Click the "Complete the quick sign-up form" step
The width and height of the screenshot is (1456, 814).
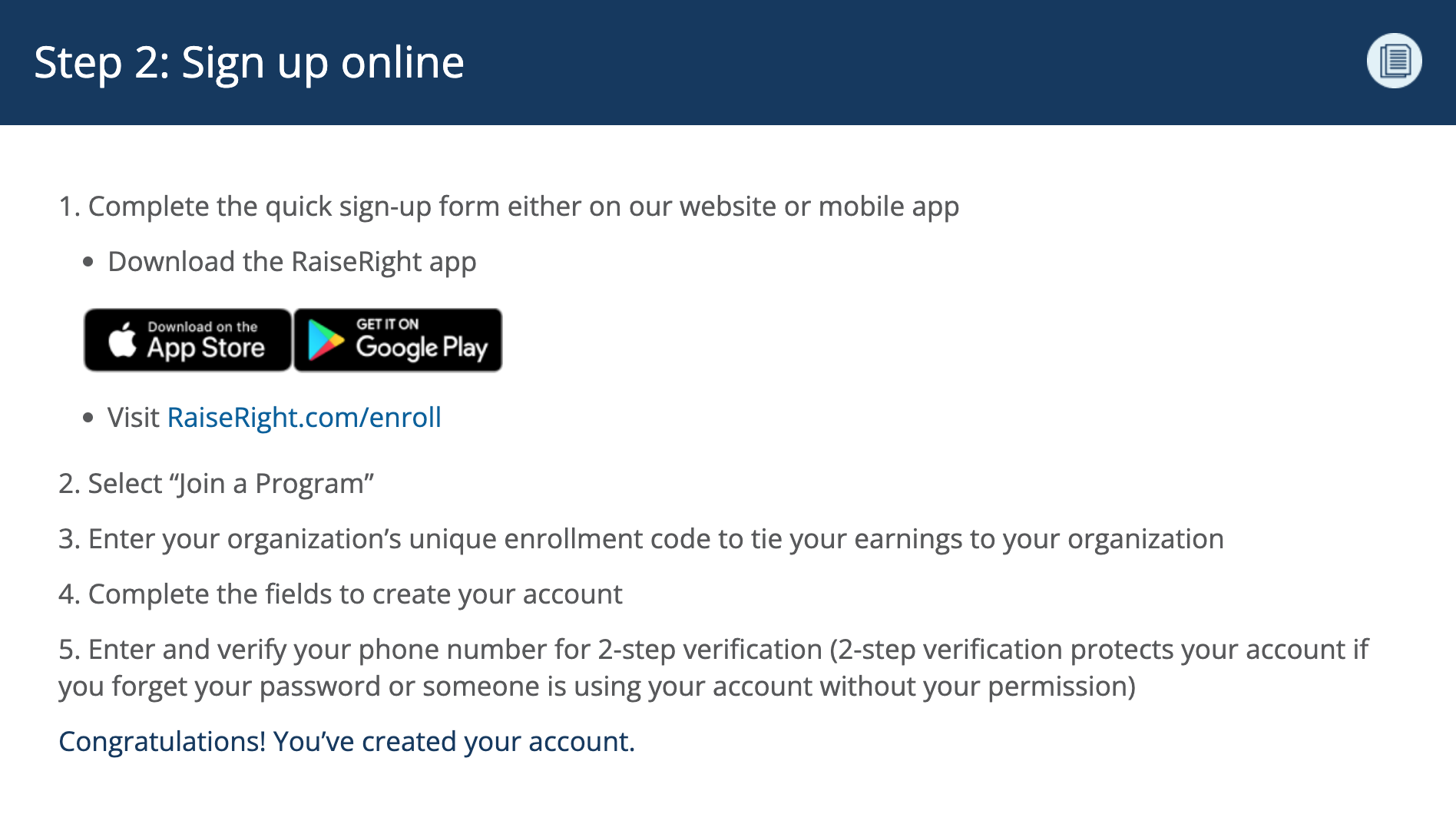pyautogui.click(x=508, y=207)
